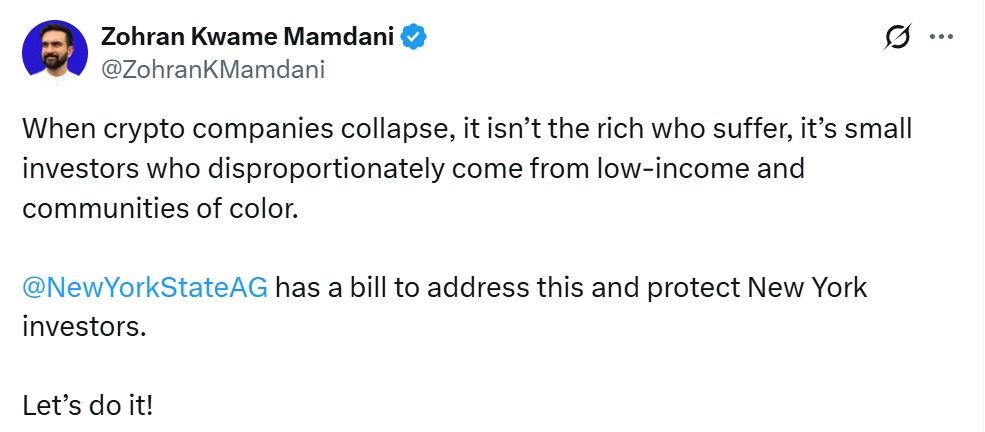Screen dimensions: 985x432
Task: Click the line starting "investors who disproportionately"
Action: (x=412, y=168)
